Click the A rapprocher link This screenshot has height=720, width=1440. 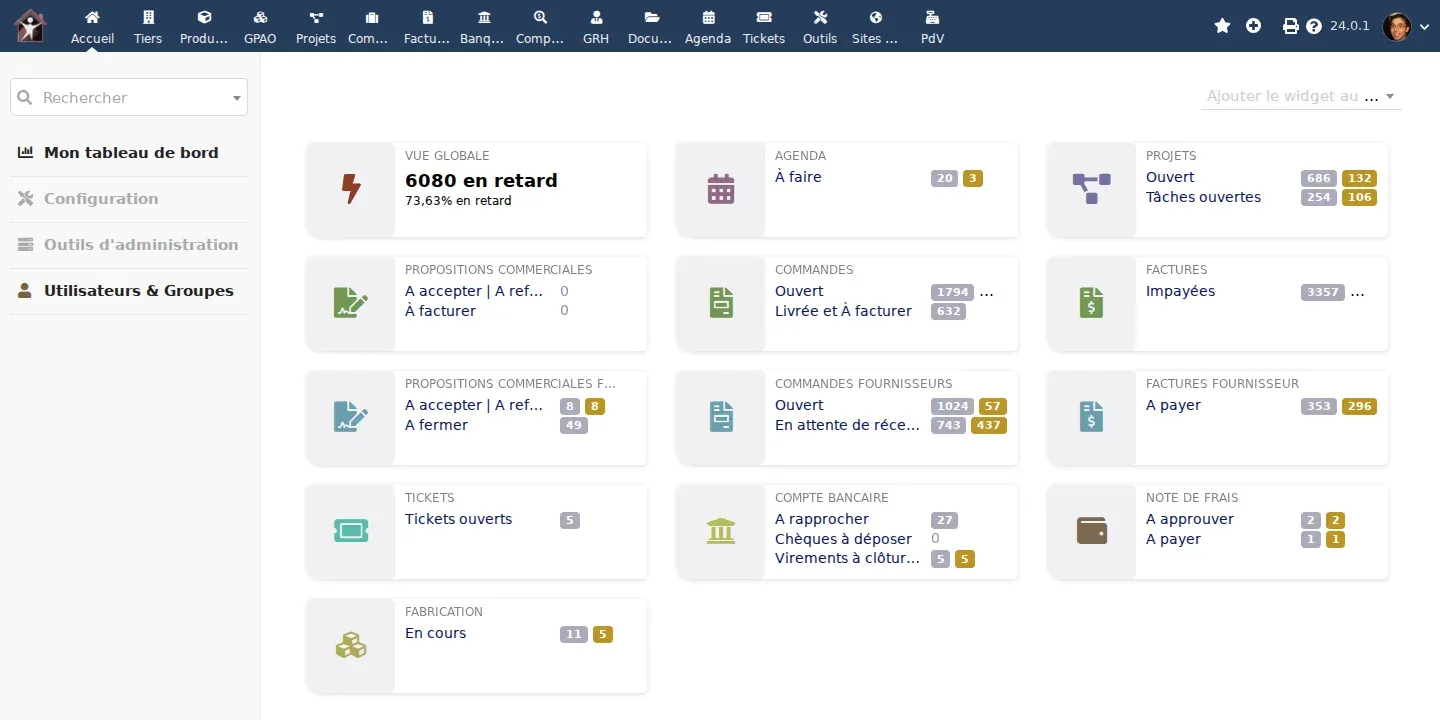(822, 519)
